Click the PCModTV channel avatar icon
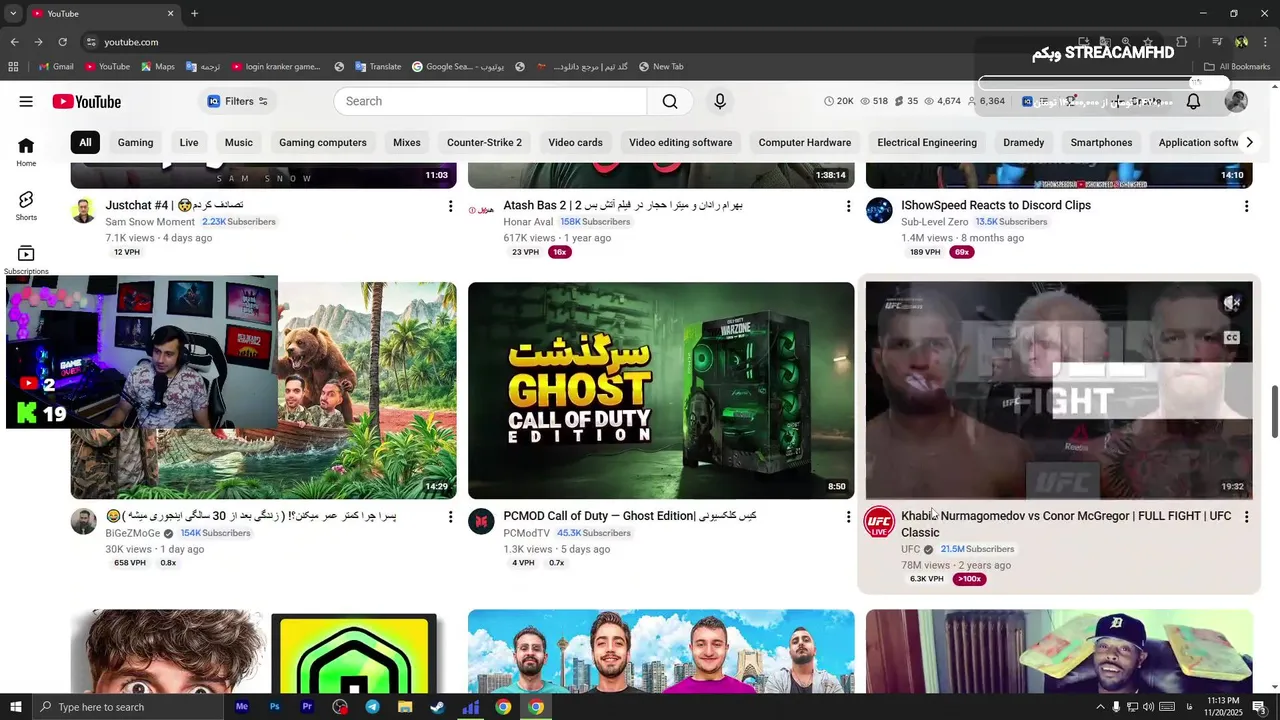 click(481, 522)
